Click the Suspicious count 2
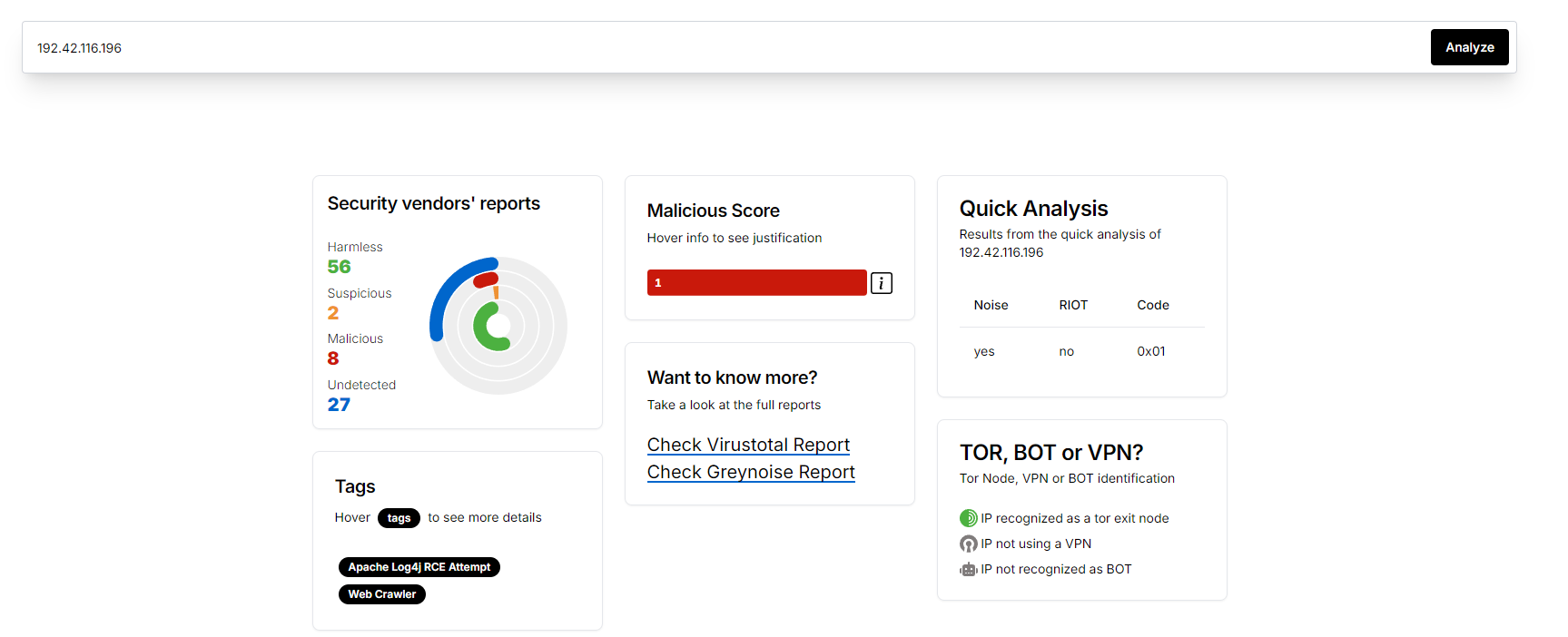1568x637 pixels. click(x=333, y=313)
